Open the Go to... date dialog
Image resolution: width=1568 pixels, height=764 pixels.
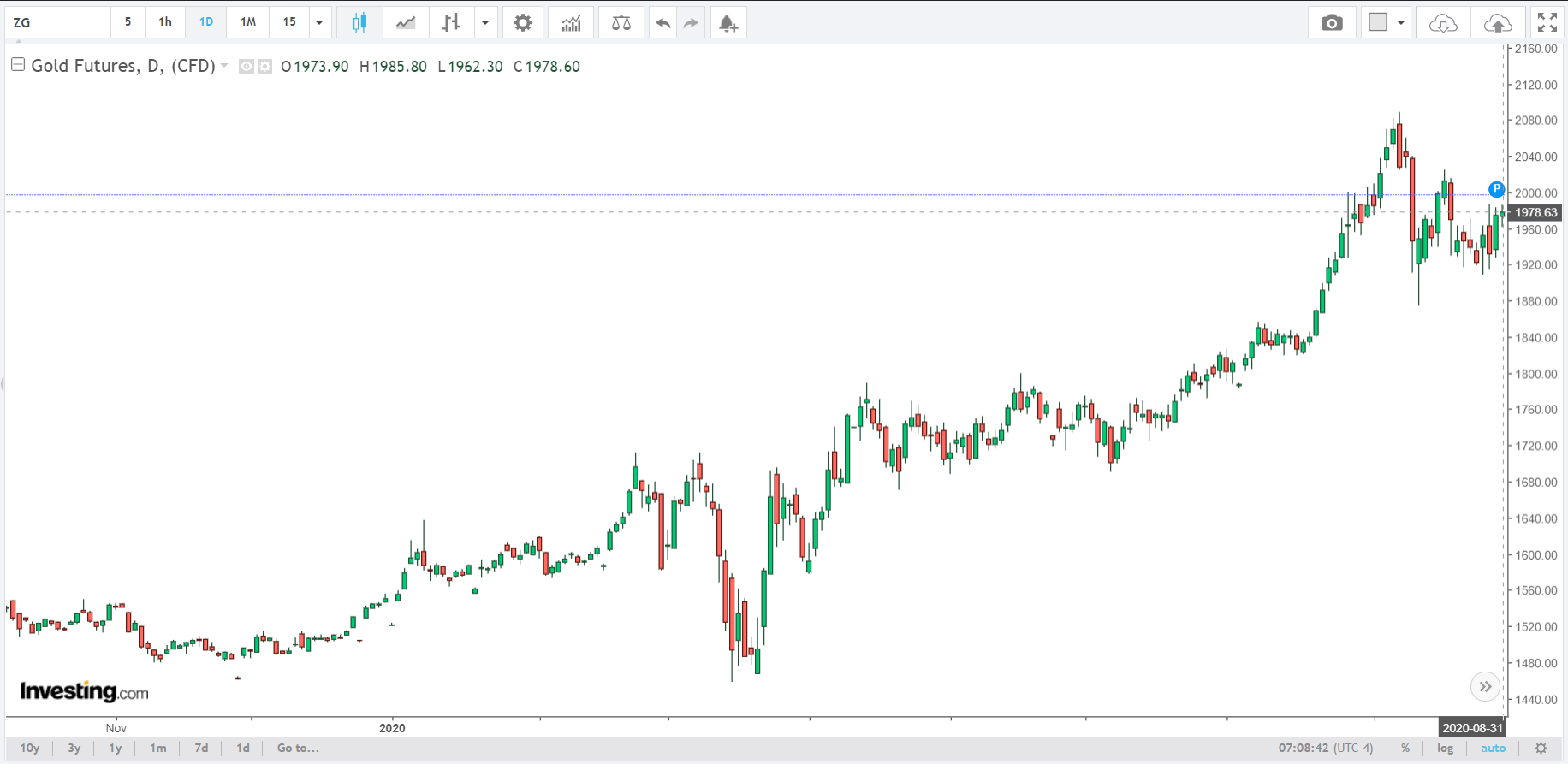(298, 749)
